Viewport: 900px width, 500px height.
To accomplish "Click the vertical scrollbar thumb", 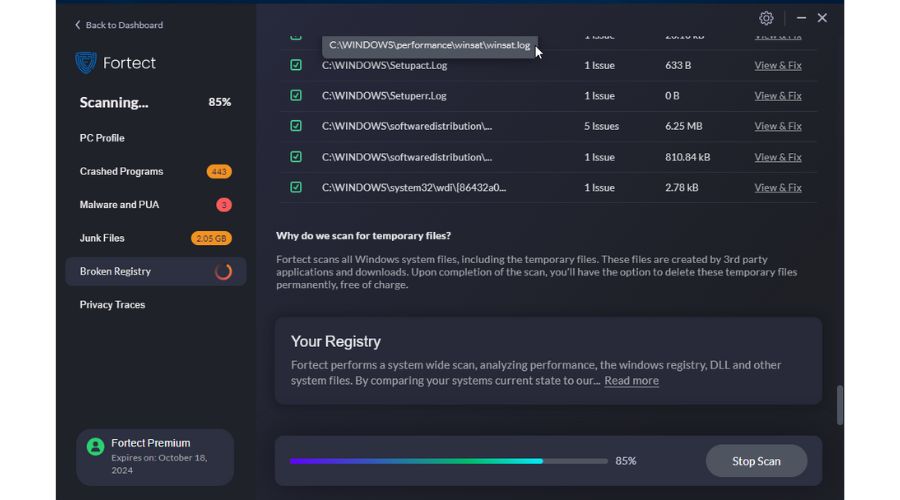I will [839, 405].
